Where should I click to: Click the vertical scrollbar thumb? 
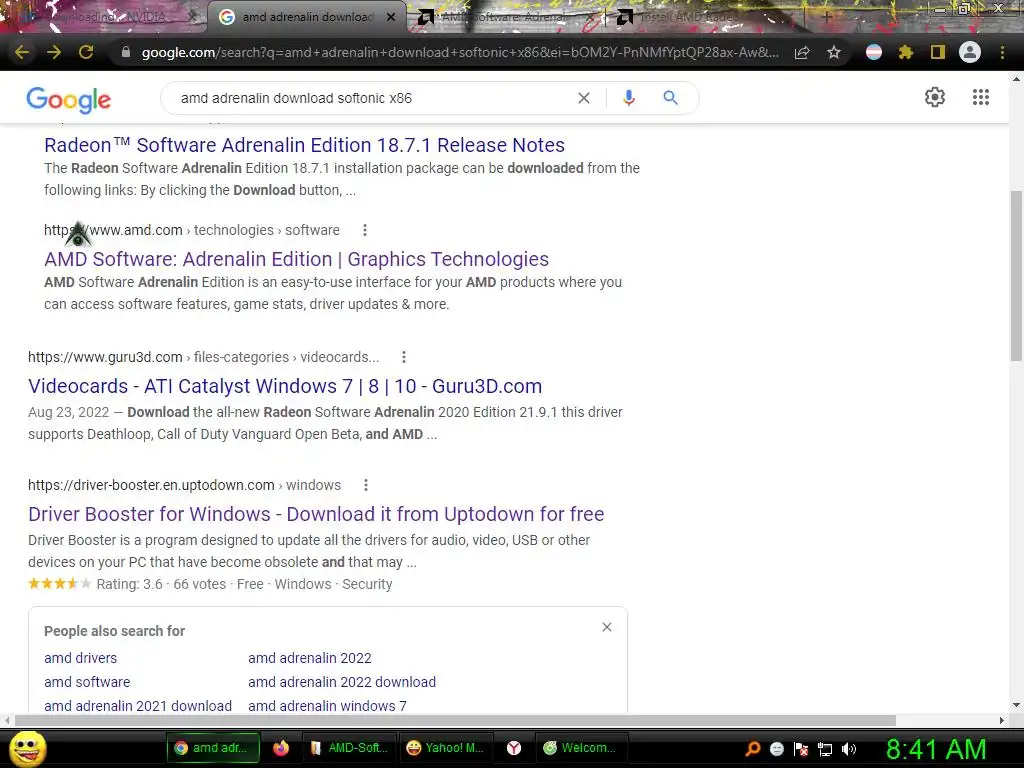(x=1016, y=276)
